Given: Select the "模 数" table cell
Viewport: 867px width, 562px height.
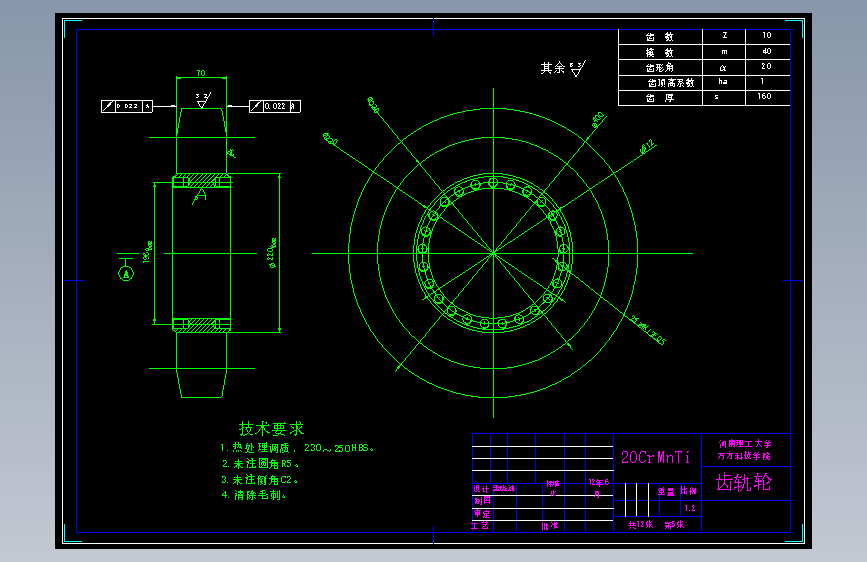Looking at the screenshot, I should pos(660,53).
